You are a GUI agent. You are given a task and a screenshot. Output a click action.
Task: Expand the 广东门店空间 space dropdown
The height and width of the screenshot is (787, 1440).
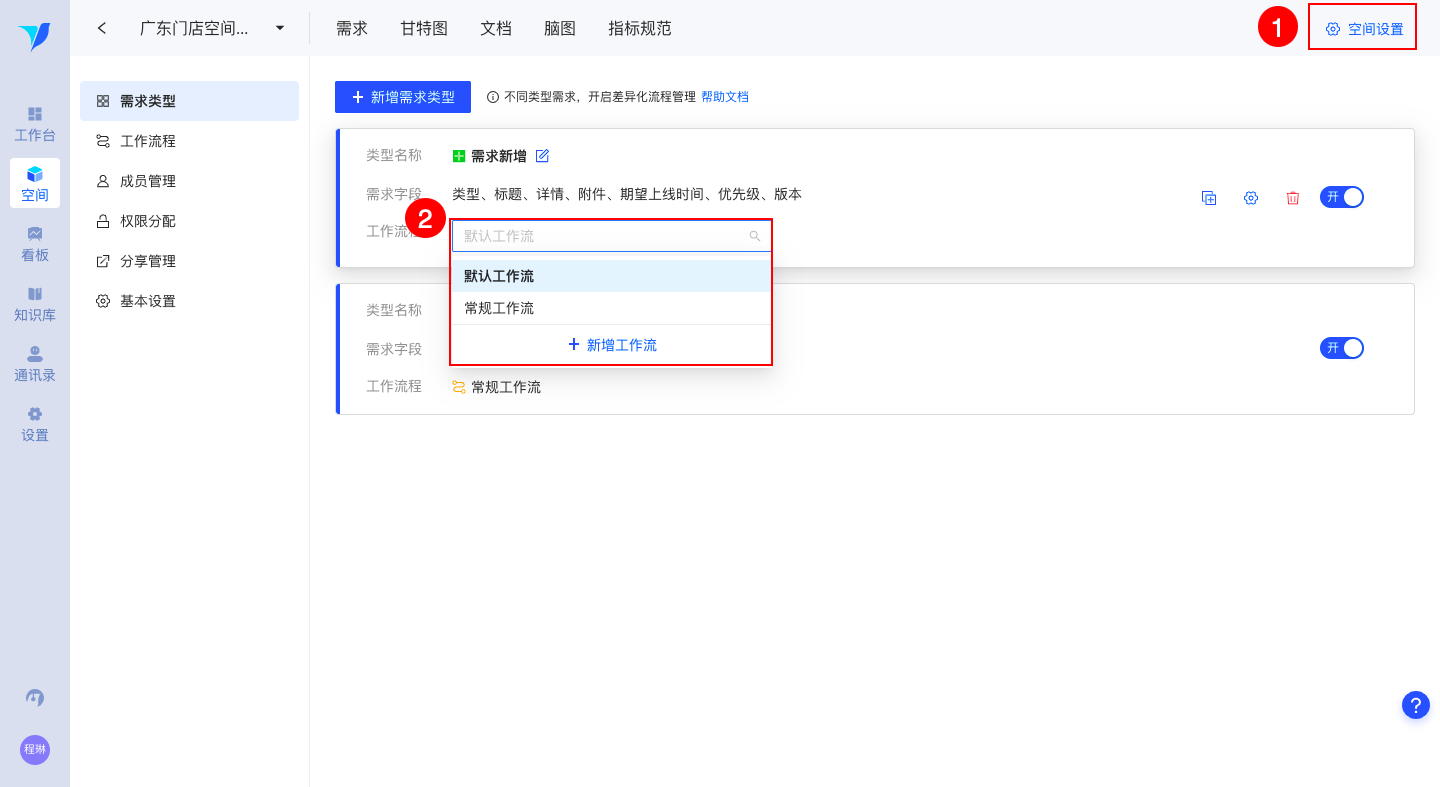click(280, 28)
